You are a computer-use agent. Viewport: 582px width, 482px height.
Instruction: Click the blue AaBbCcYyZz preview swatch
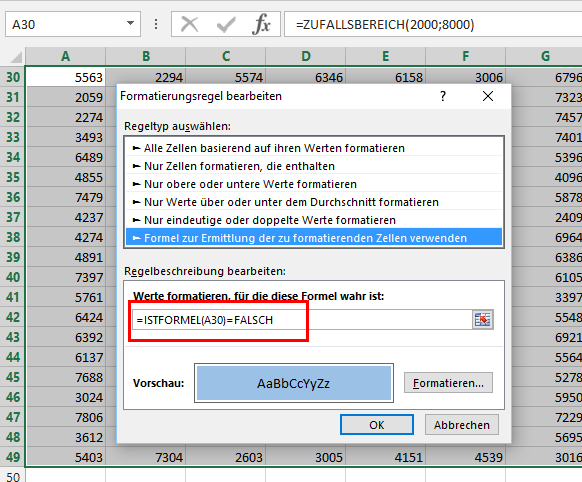pyautogui.click(x=294, y=383)
